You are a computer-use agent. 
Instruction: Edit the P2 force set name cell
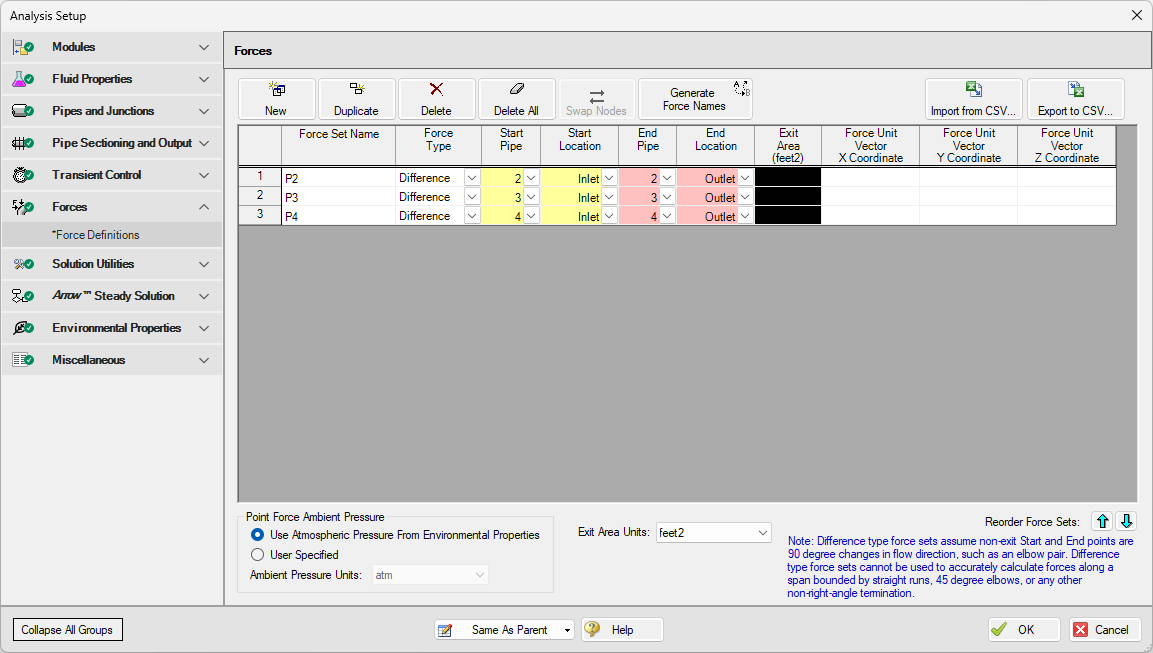pos(338,178)
